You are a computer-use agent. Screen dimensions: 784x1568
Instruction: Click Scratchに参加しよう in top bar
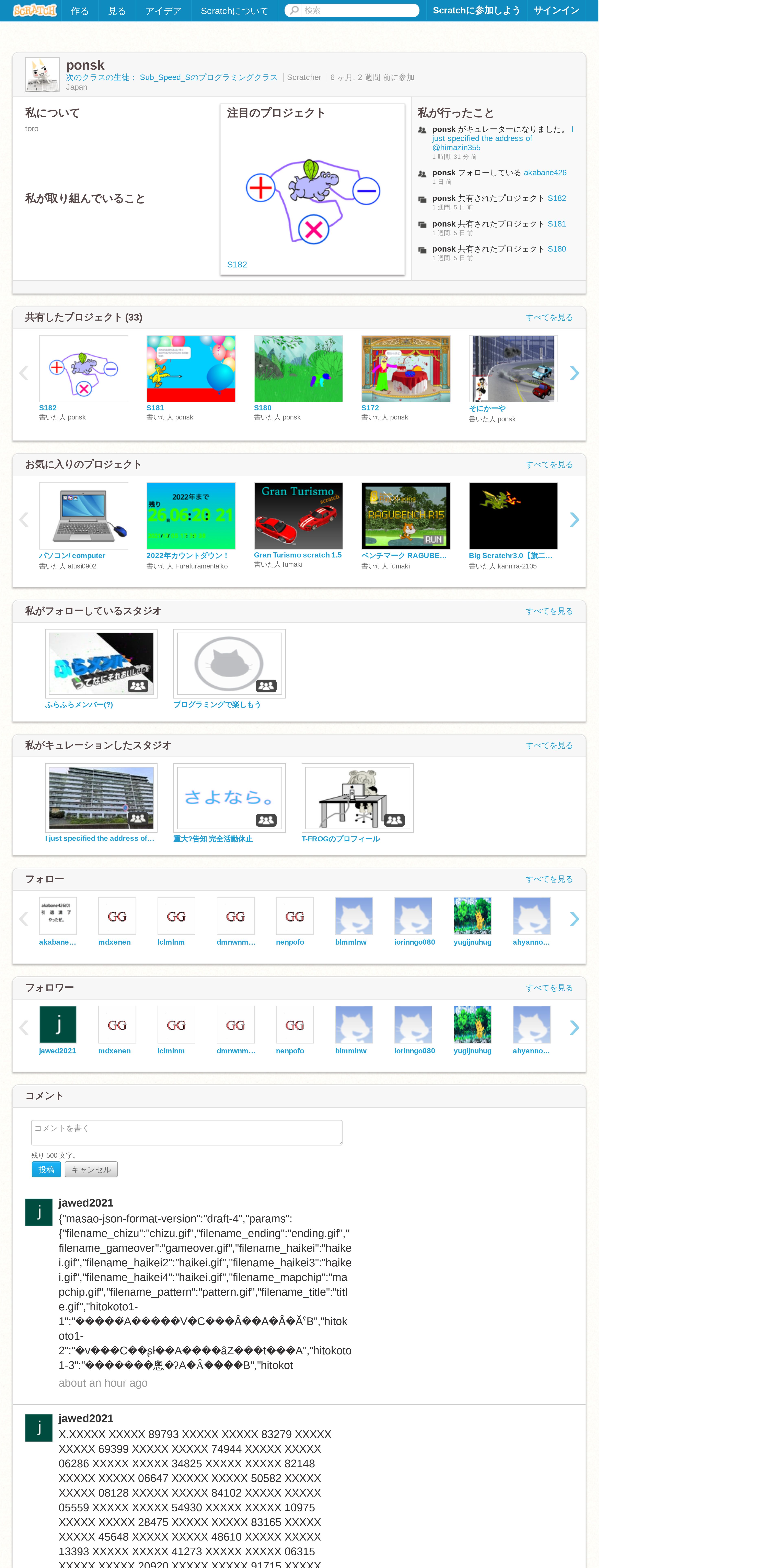pos(477,10)
